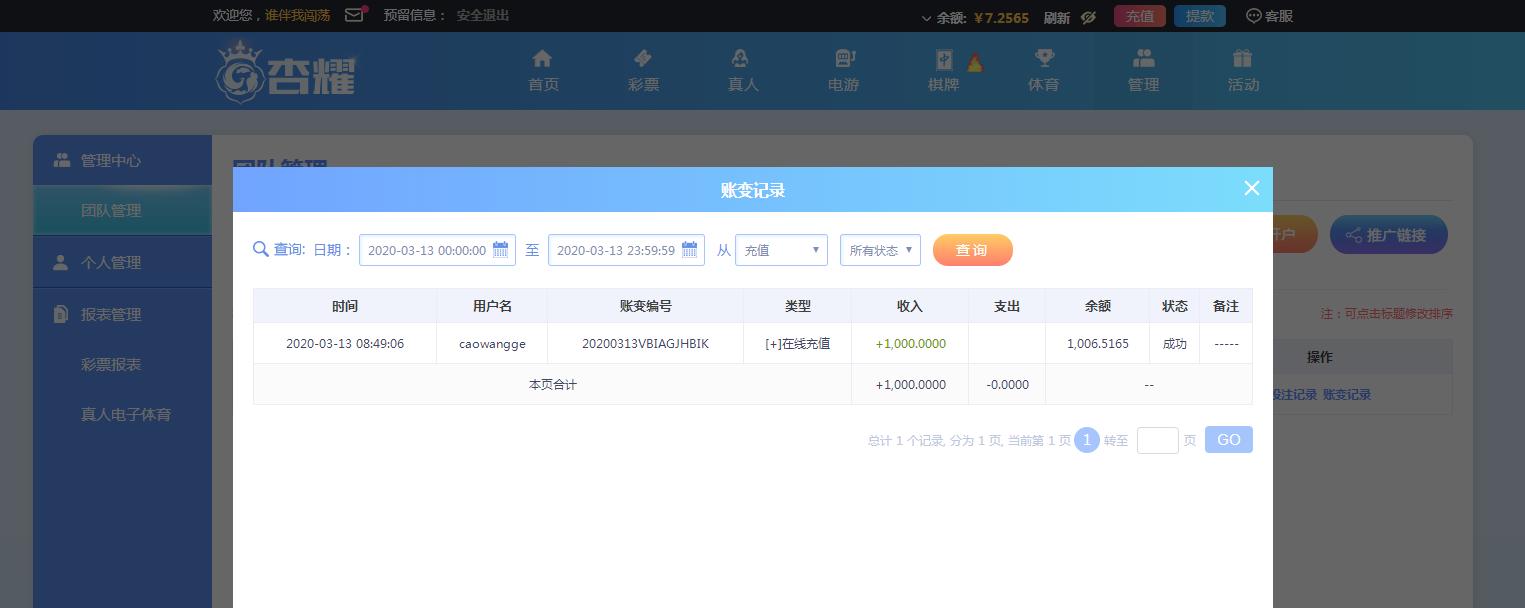Click the page number input field

click(1157, 440)
